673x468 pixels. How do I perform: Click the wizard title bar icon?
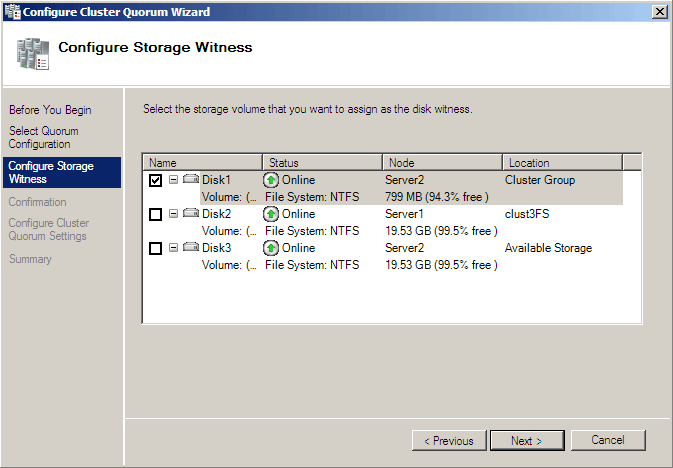12,11
